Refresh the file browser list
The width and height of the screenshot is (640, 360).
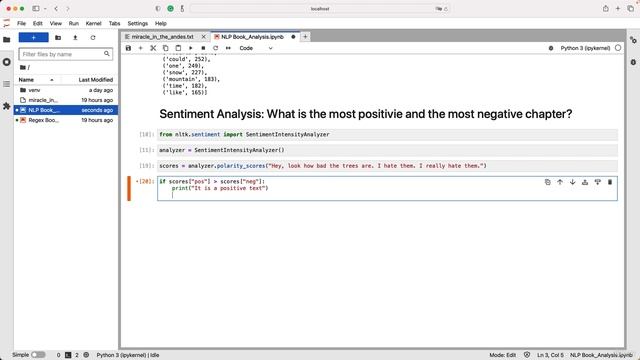coord(93,38)
